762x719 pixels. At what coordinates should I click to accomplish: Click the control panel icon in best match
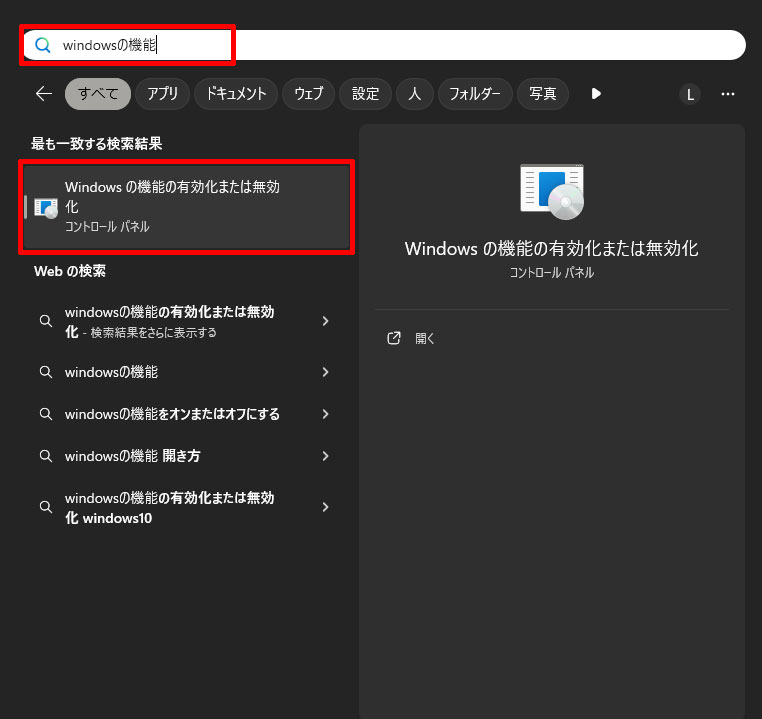point(46,207)
